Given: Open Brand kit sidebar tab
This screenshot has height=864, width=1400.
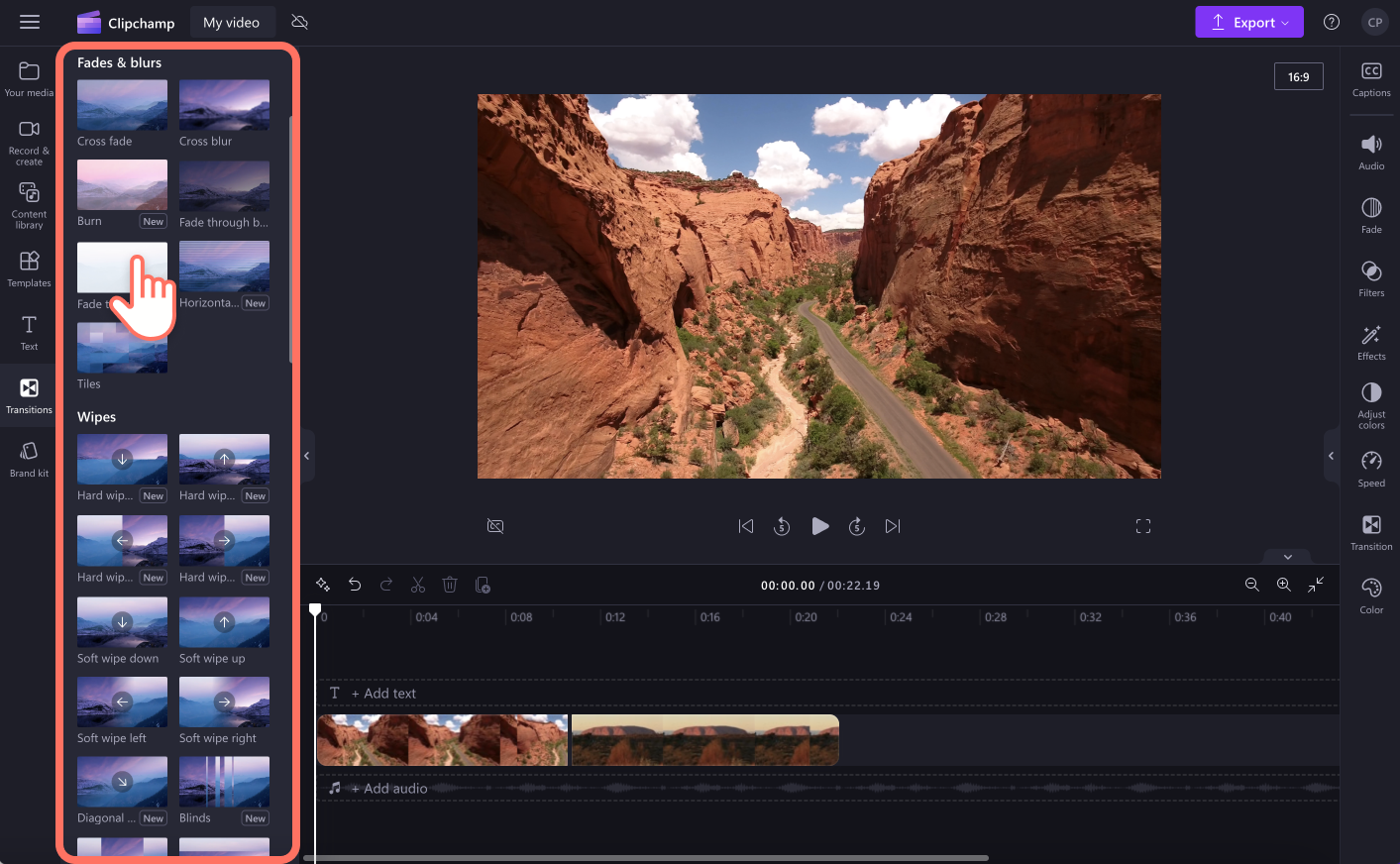Looking at the screenshot, I should click(x=29, y=460).
